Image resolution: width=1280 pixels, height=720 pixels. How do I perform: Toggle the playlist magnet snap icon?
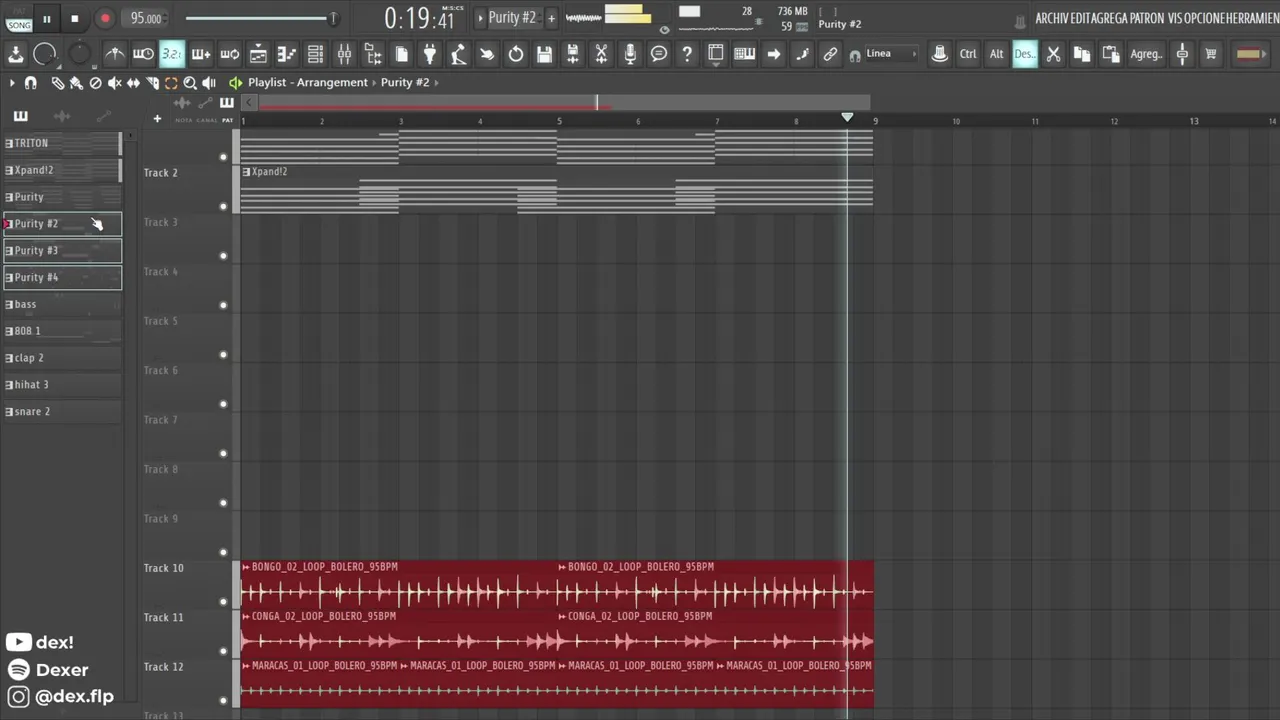point(31,83)
